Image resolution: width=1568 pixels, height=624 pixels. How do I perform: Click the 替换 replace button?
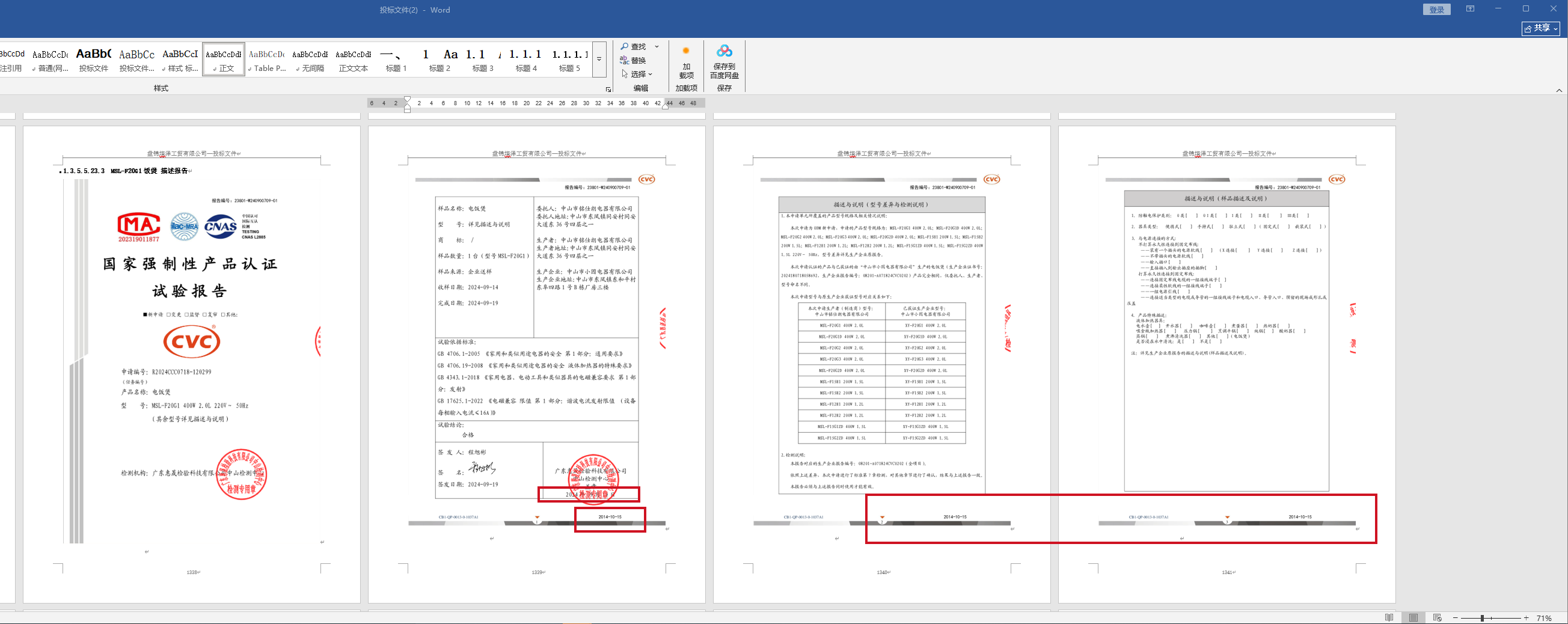coord(633,60)
